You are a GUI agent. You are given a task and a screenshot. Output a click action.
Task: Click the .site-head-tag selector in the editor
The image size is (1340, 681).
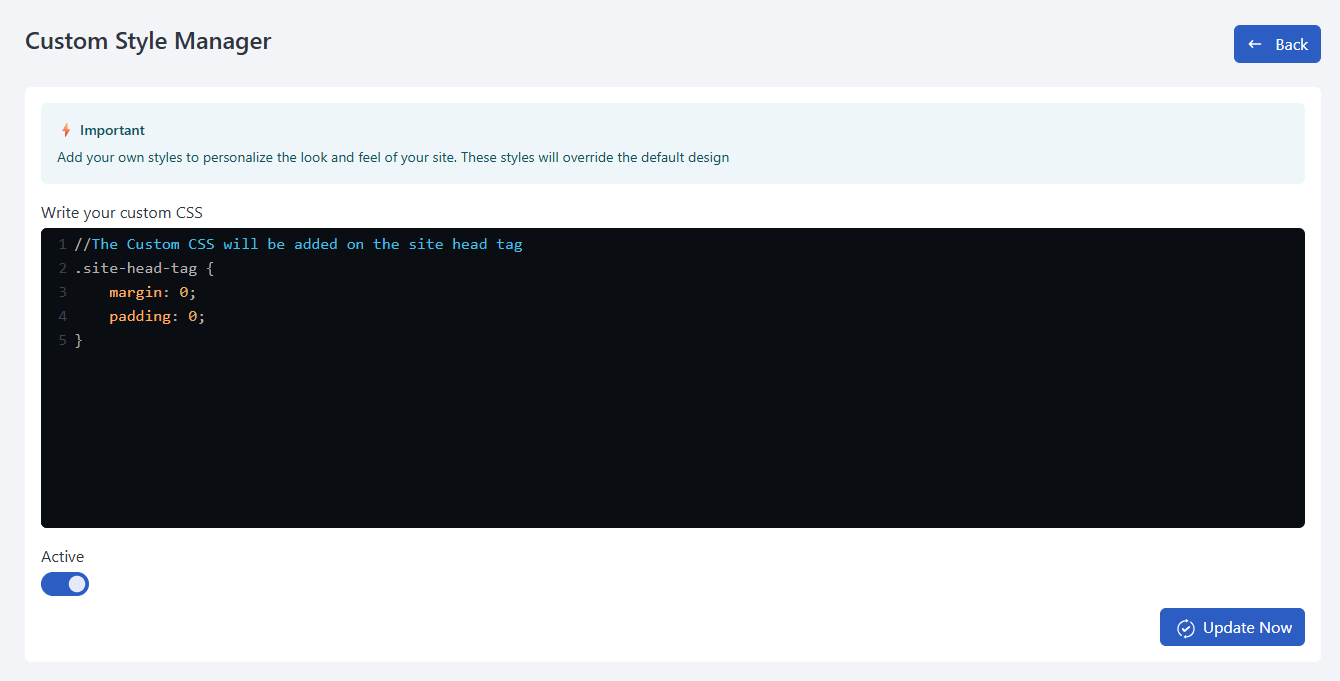[140, 267]
